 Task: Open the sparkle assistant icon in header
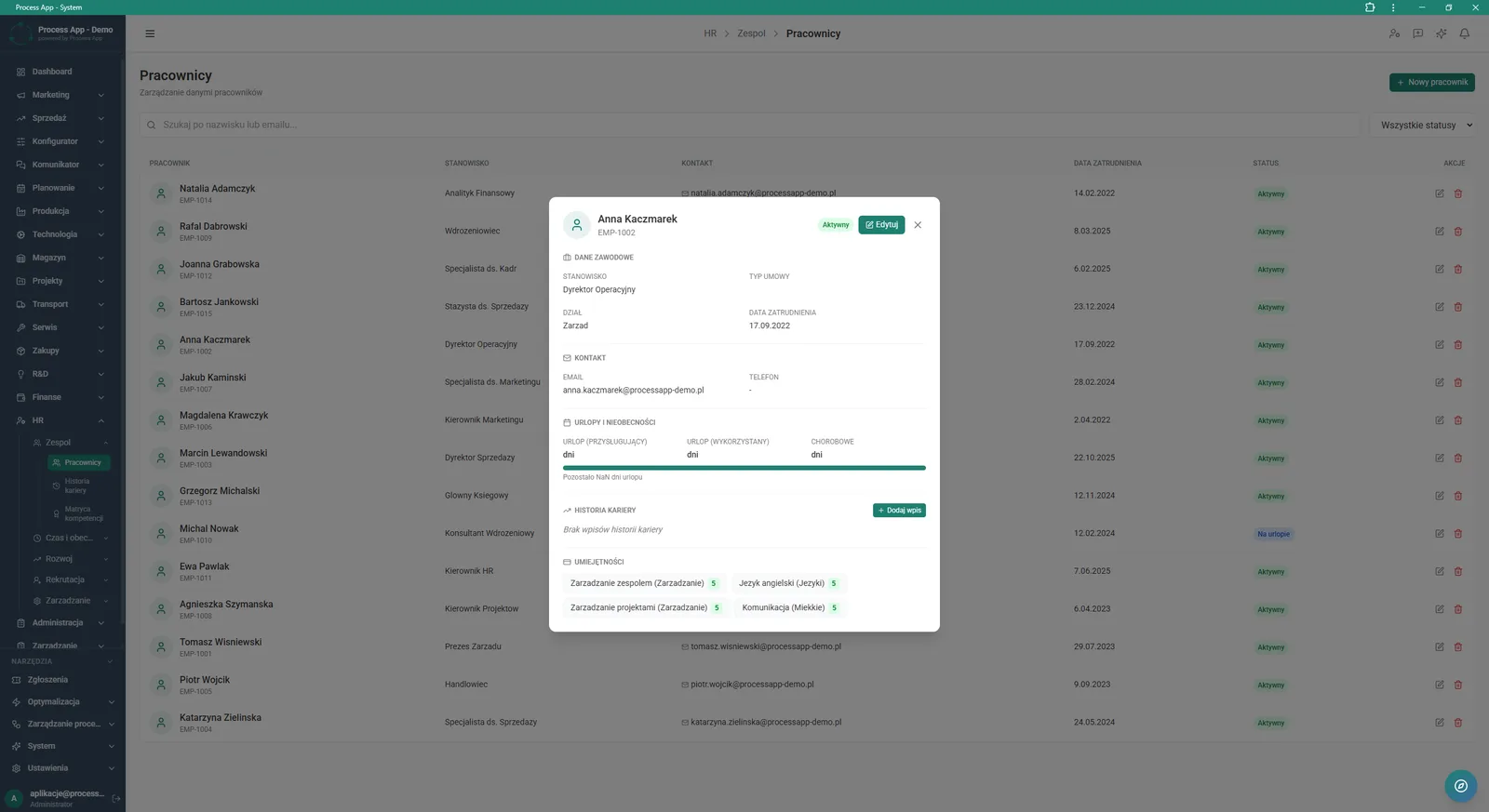[1441, 33]
